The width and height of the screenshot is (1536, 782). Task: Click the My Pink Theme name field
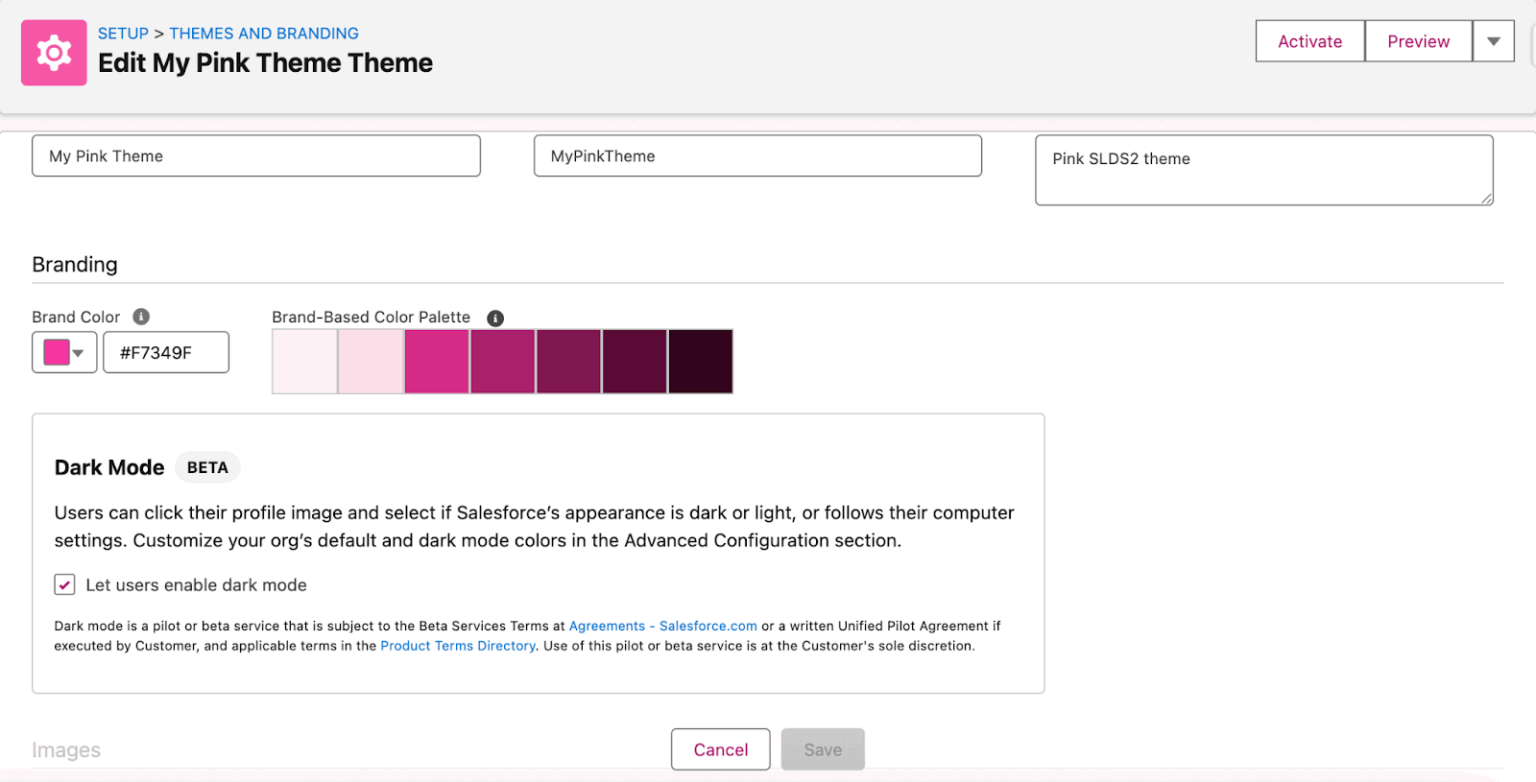pos(256,156)
